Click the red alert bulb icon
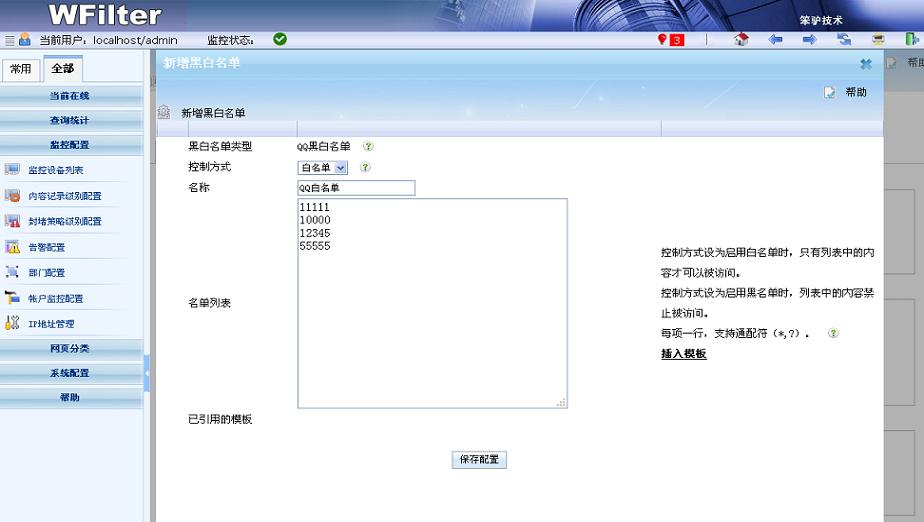Image resolution: width=924 pixels, height=522 pixels. click(662, 40)
